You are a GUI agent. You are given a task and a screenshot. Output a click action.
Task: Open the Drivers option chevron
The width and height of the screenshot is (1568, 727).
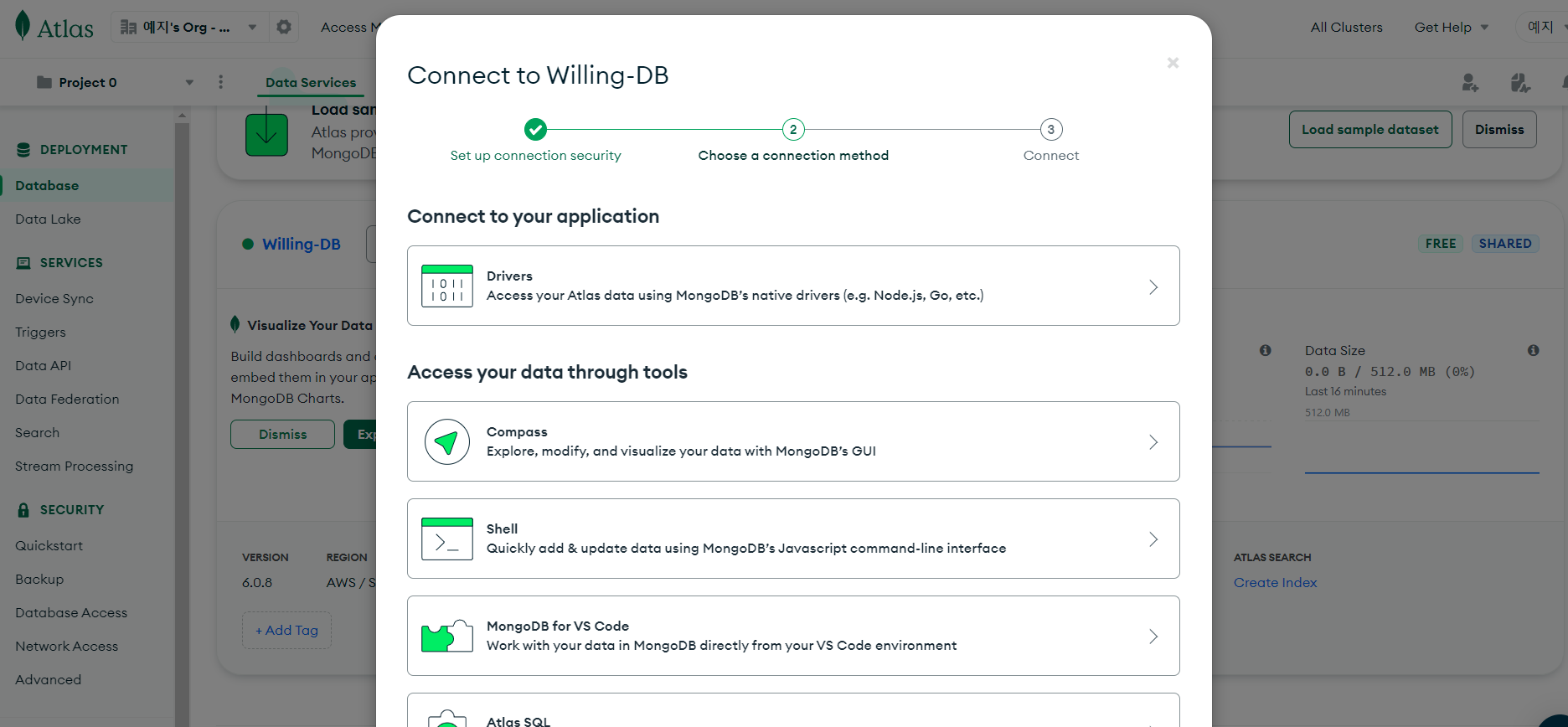click(x=1153, y=287)
